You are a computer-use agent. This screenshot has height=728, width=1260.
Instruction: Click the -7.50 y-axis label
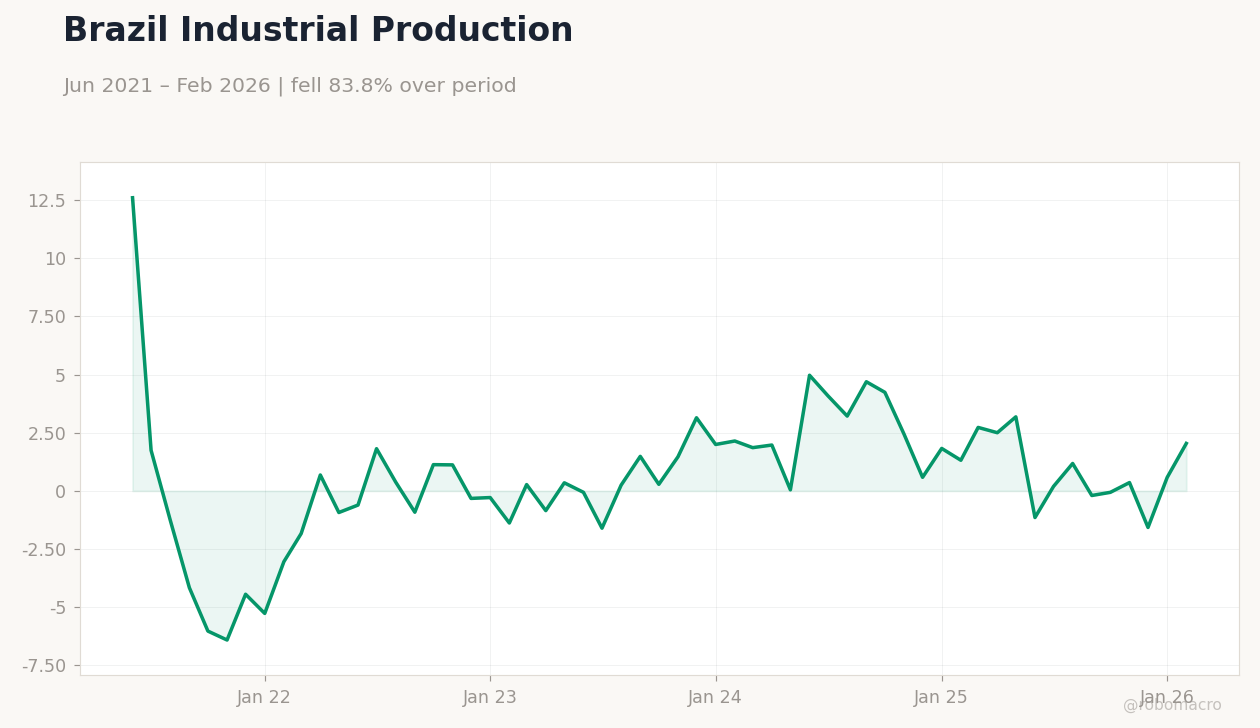pos(44,665)
